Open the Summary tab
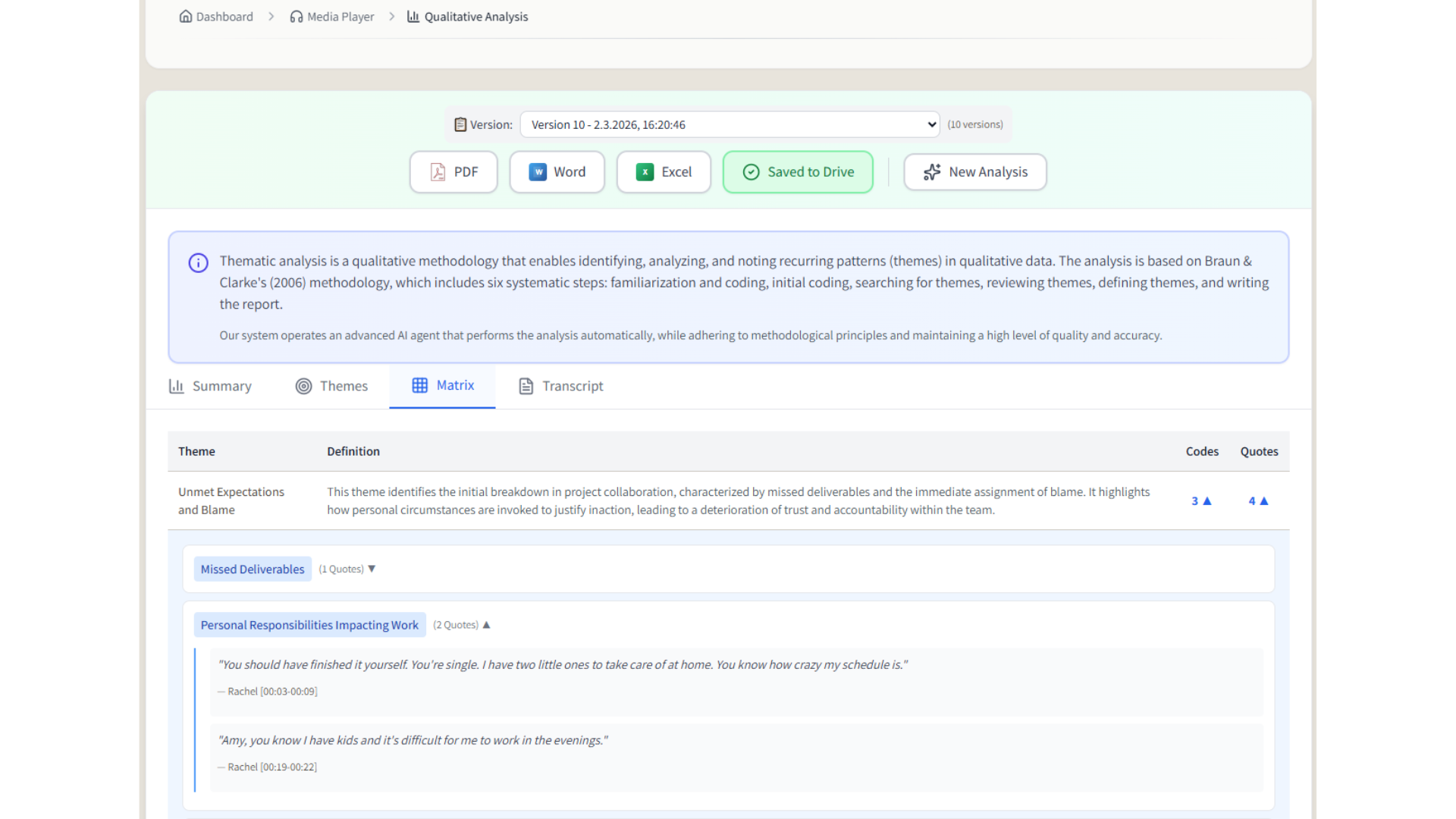Screen dimensions: 1456x819 (210, 386)
